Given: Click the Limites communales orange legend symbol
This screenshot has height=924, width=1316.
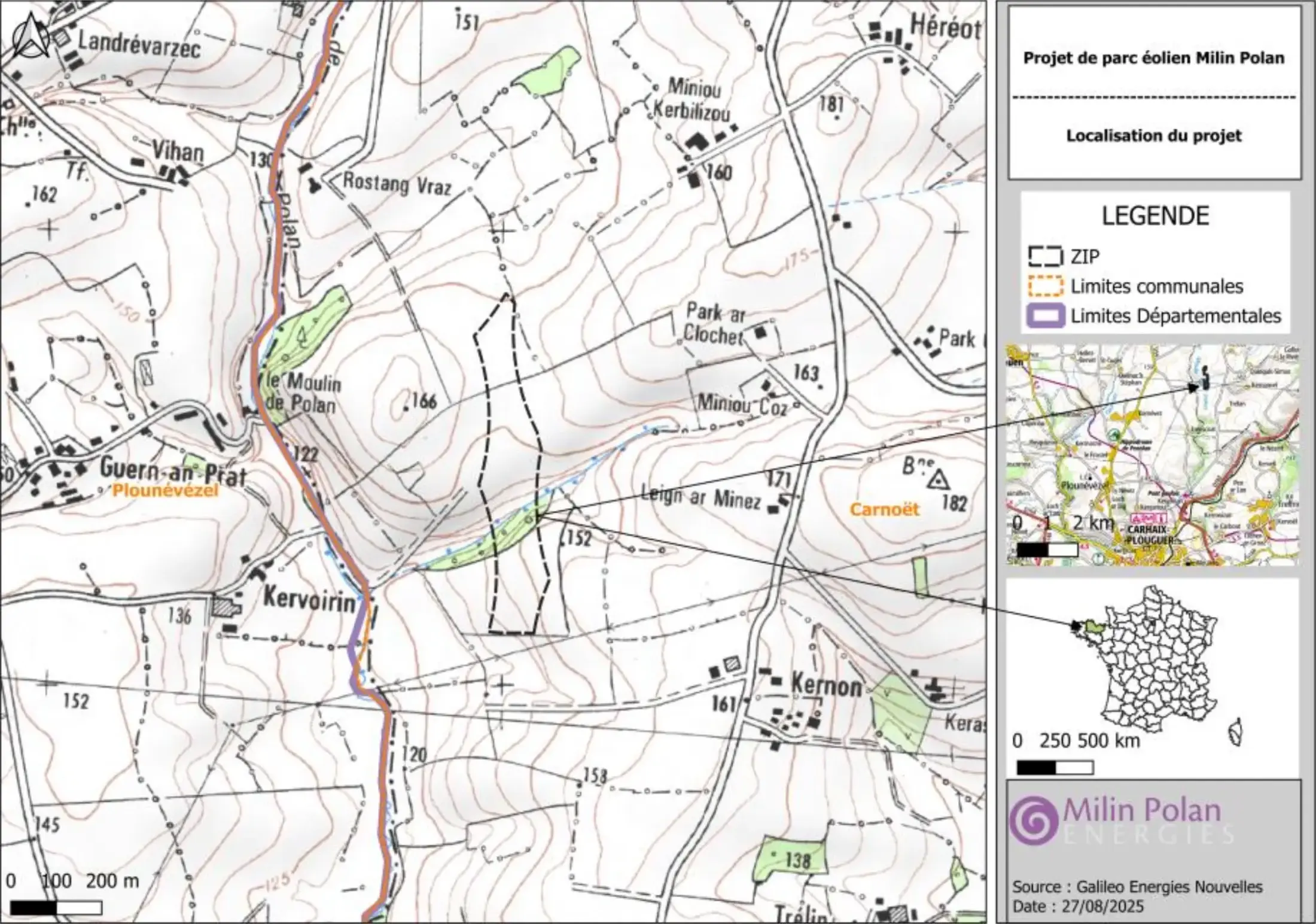Looking at the screenshot, I should click(x=1045, y=285).
